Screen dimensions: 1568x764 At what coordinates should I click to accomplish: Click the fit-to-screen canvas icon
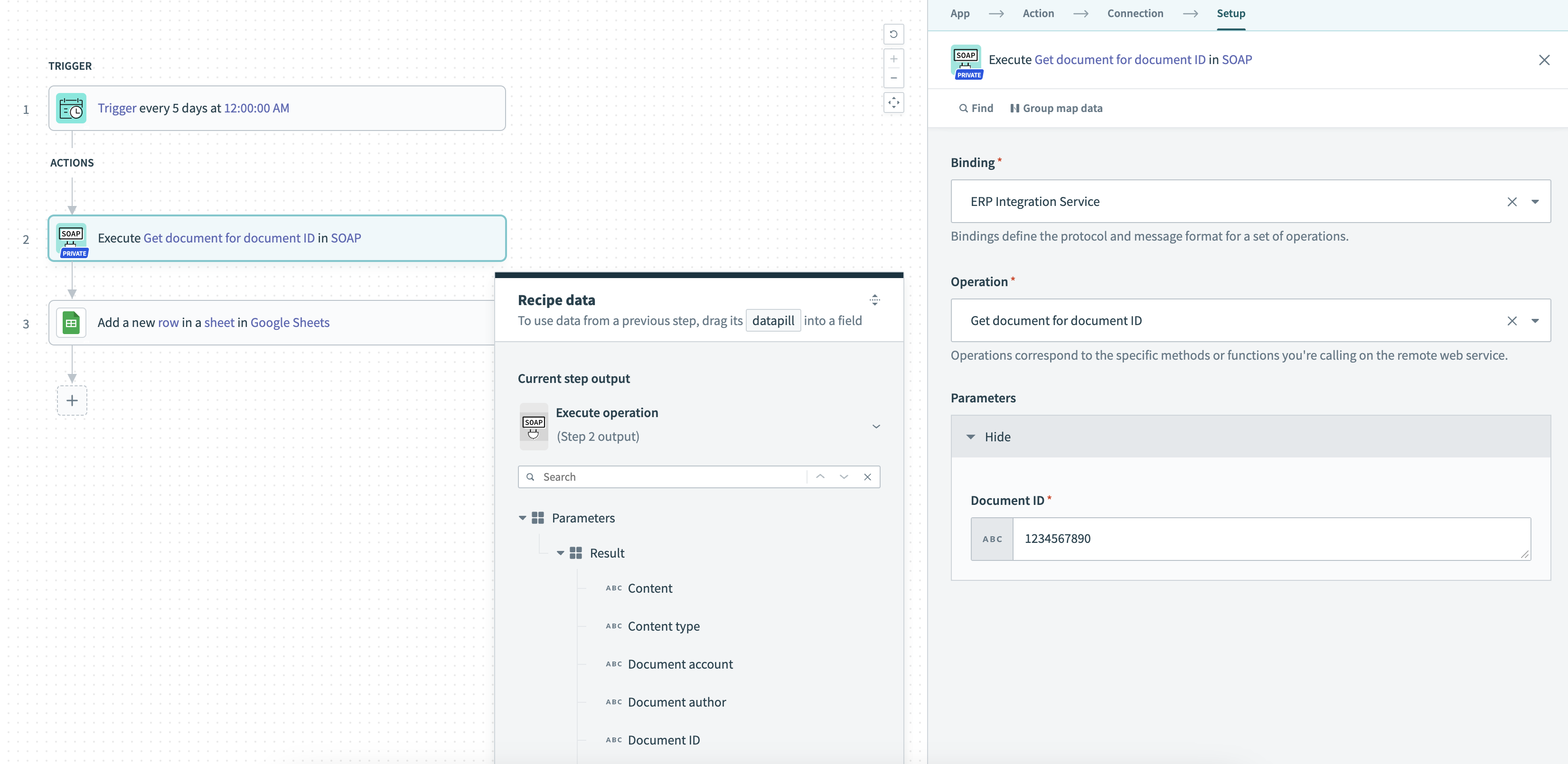[x=893, y=103]
